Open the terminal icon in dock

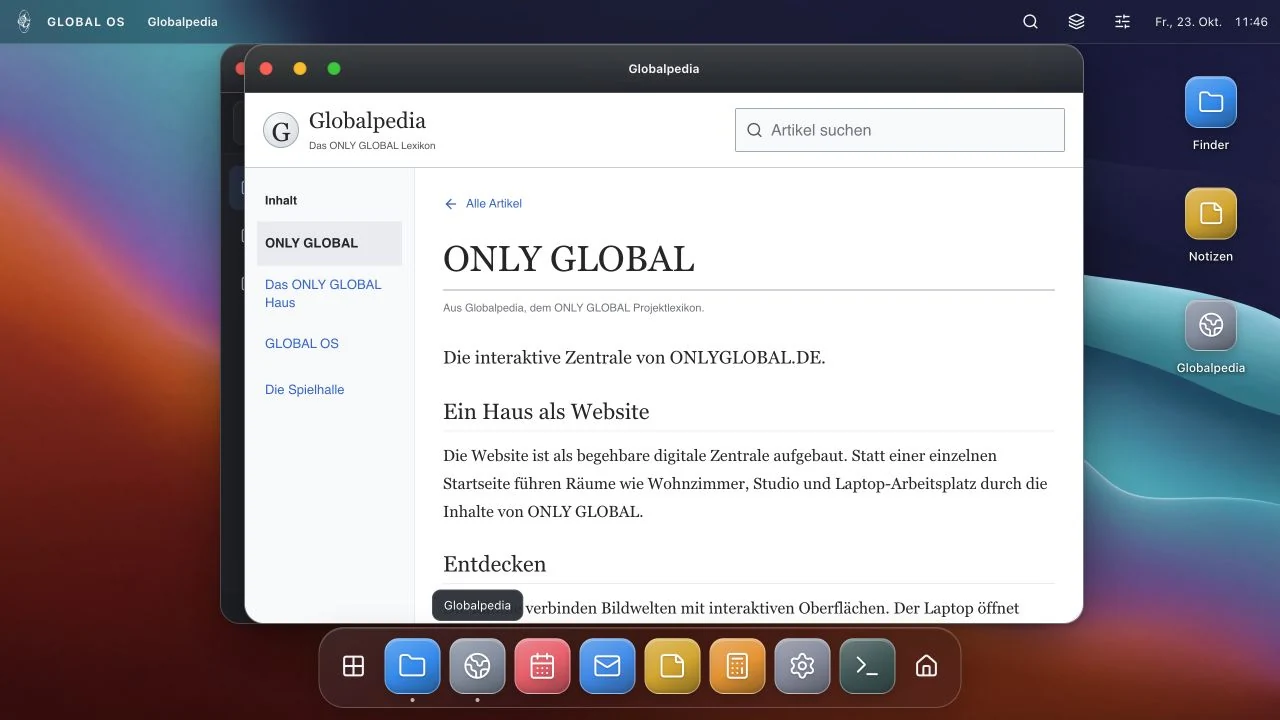click(867, 666)
